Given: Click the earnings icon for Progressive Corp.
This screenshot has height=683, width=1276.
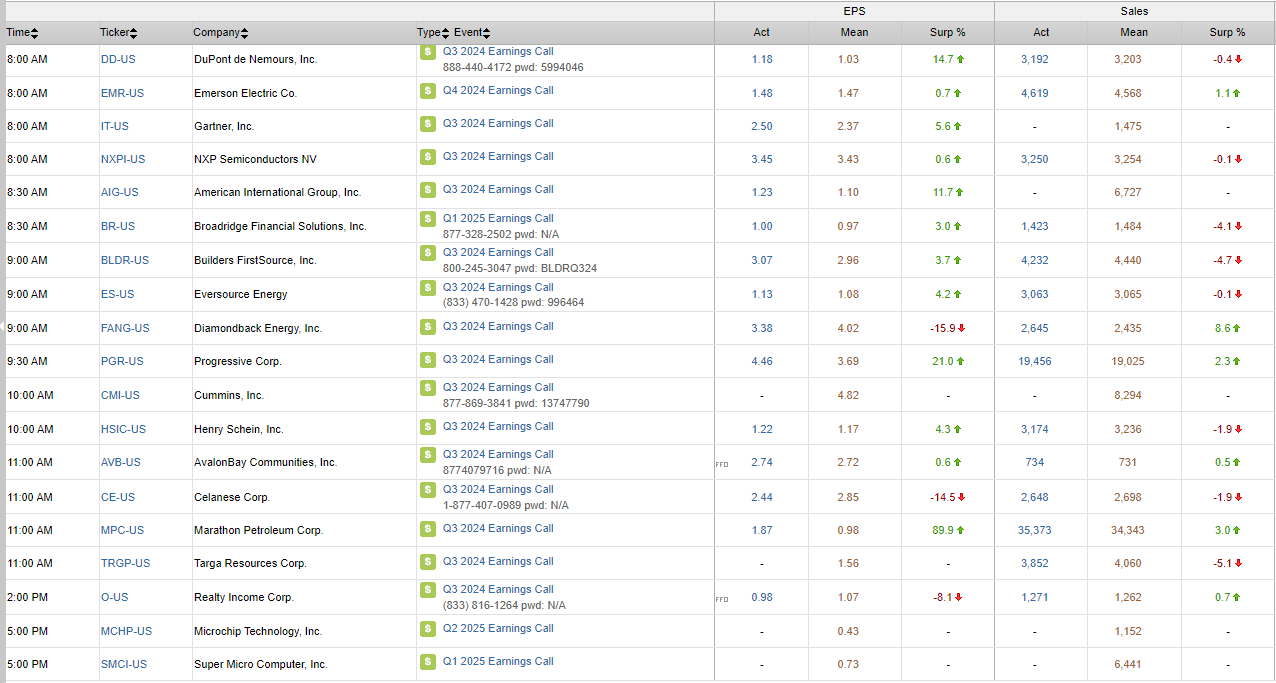Looking at the screenshot, I should pos(427,360).
